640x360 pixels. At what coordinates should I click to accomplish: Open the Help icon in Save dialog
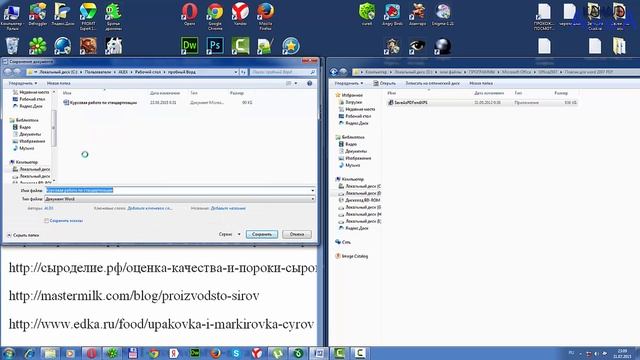[x=309, y=83]
